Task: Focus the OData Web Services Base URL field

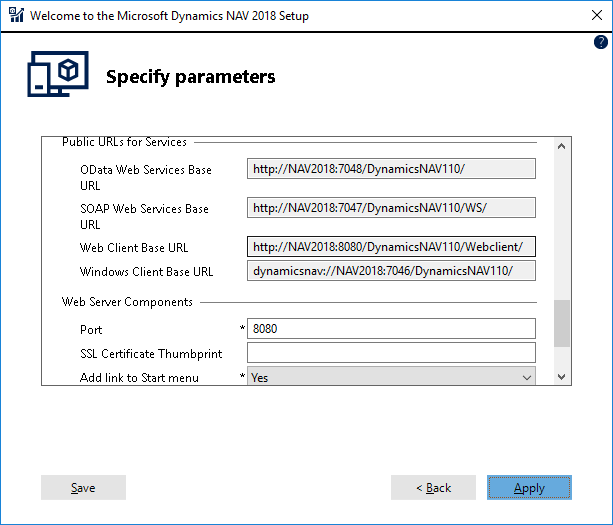Action: (391, 168)
